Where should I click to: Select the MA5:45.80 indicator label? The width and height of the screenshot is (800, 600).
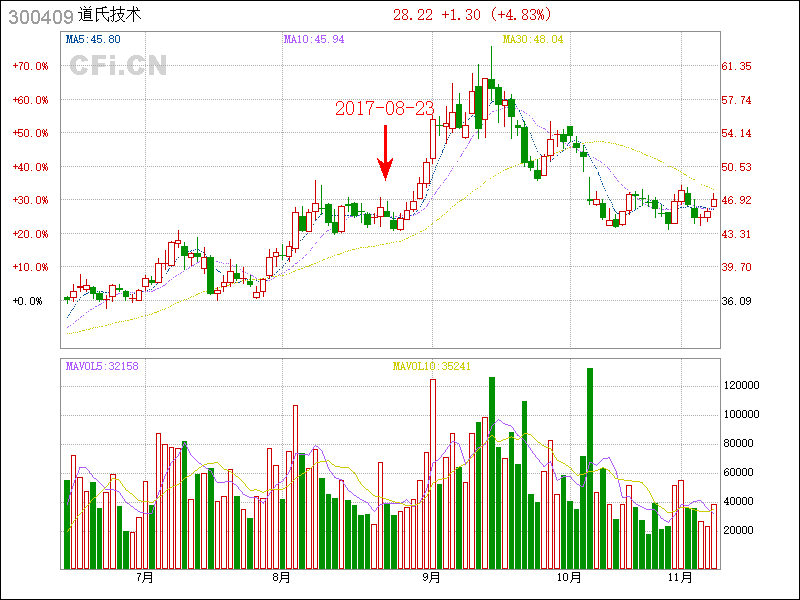tap(93, 40)
